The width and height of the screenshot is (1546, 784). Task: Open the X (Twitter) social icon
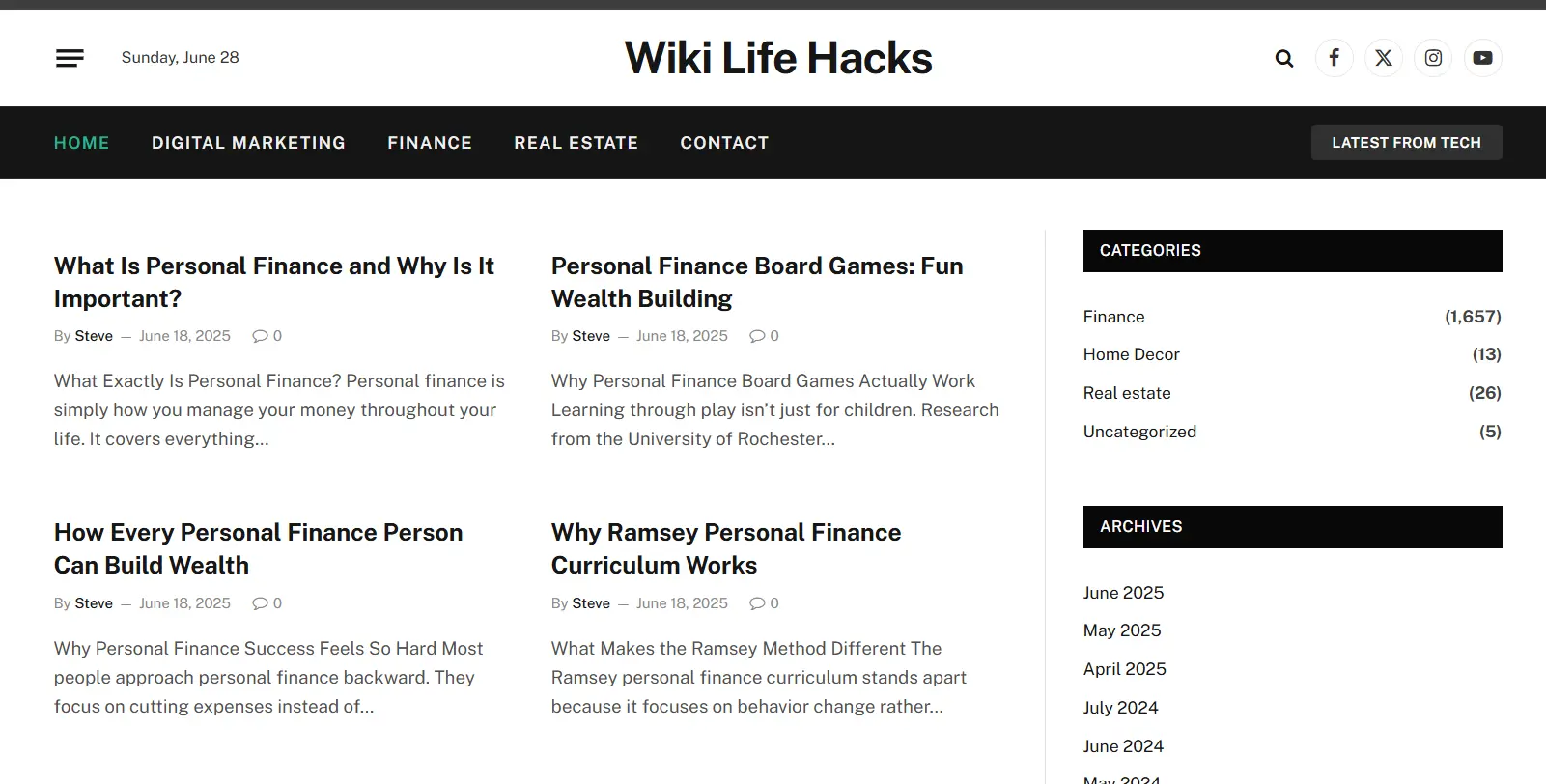click(1384, 58)
